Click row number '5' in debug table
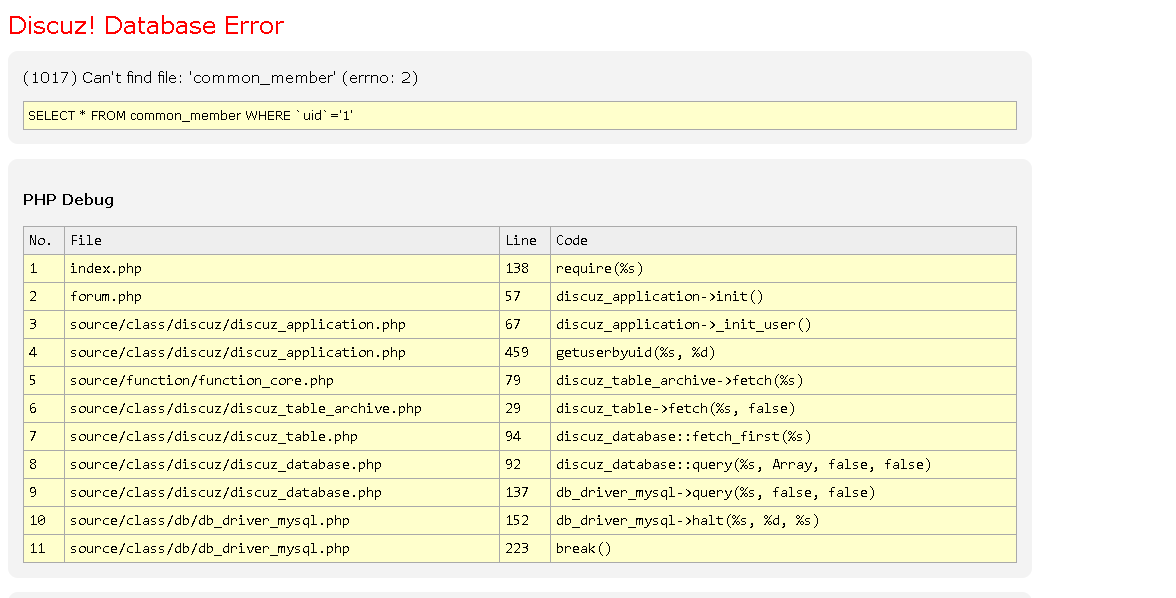1176x598 pixels. (44, 380)
